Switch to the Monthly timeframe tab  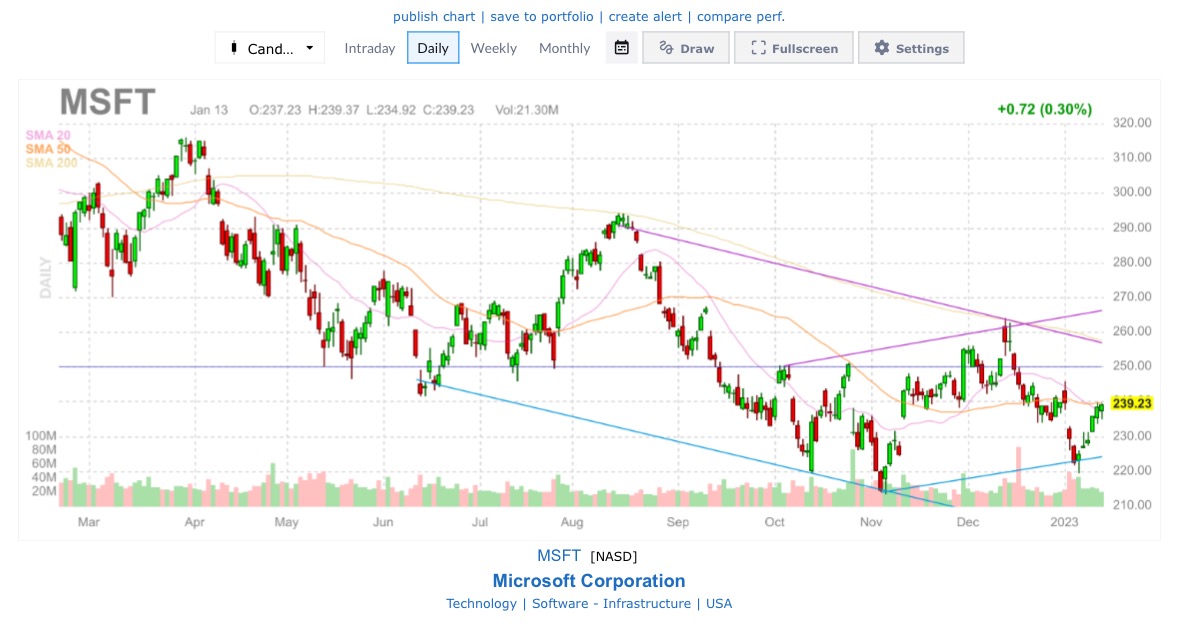click(x=564, y=48)
